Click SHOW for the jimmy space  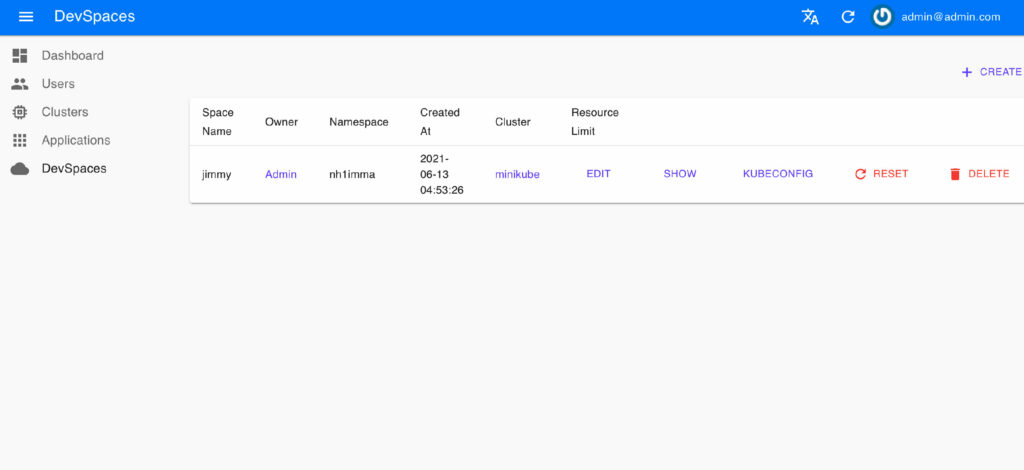pos(680,174)
